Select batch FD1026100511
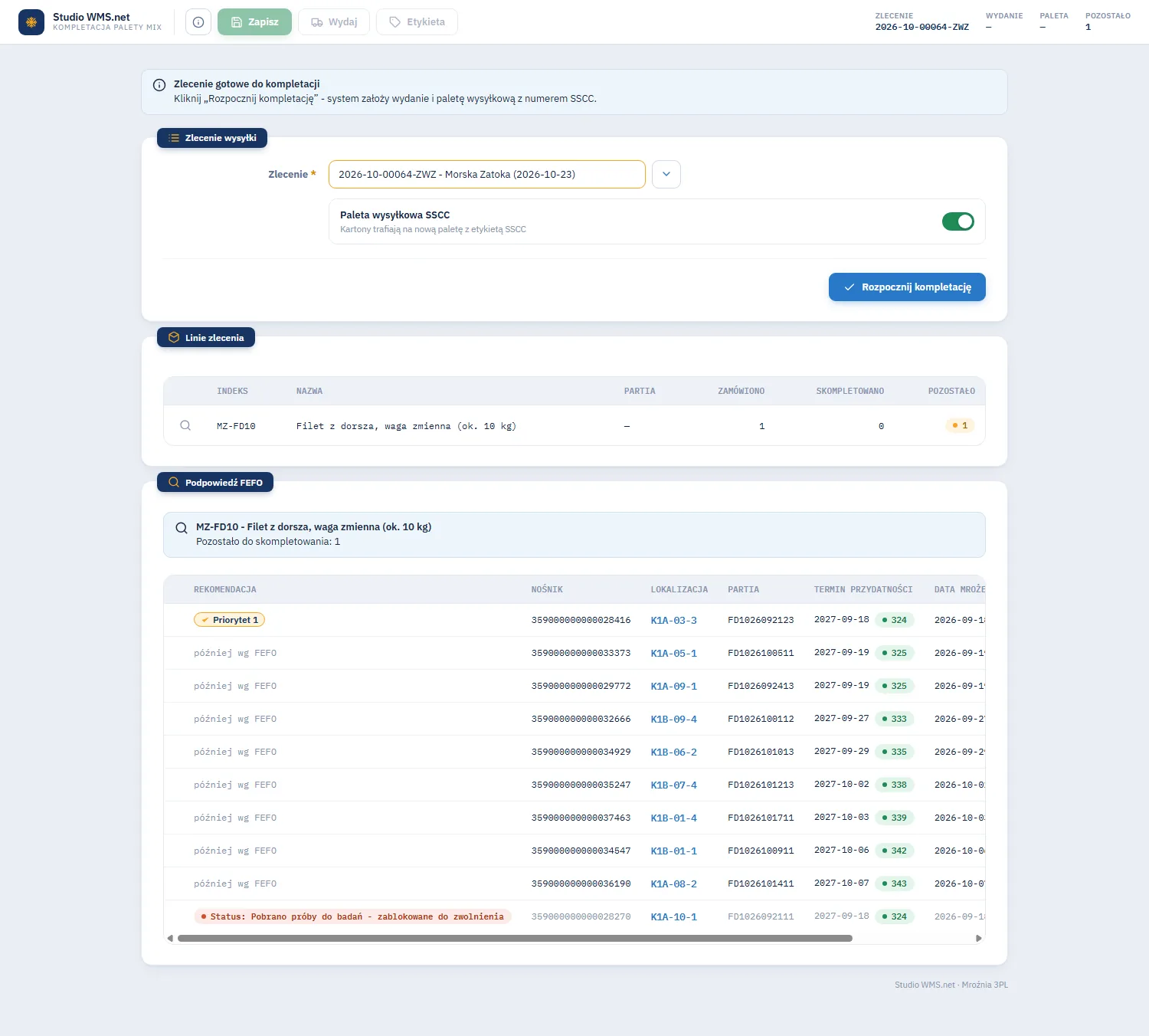 761,653
